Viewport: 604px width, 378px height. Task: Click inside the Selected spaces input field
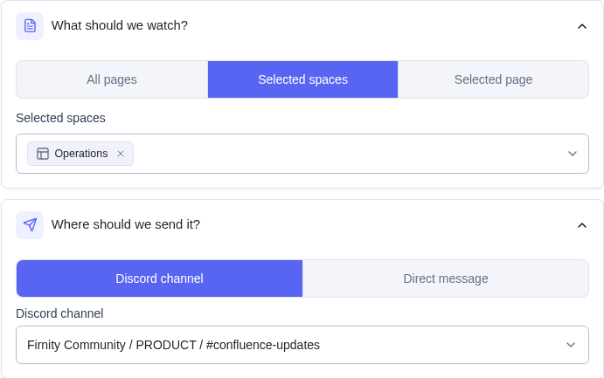pyautogui.click(x=302, y=154)
